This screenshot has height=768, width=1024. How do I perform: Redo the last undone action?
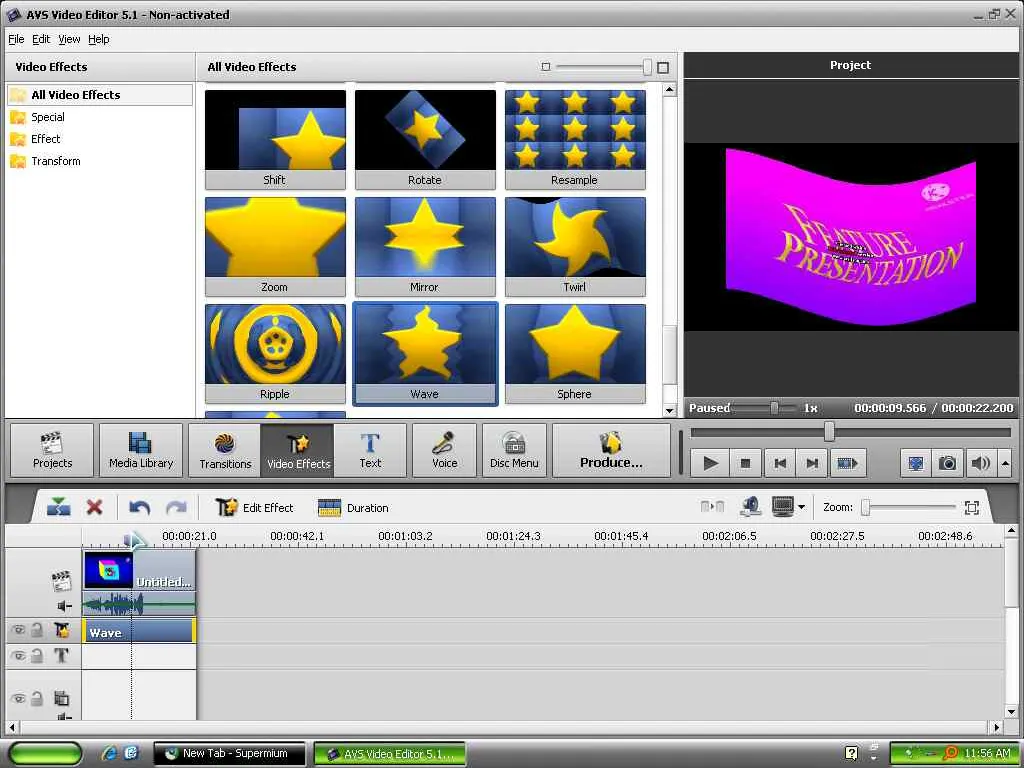176,507
